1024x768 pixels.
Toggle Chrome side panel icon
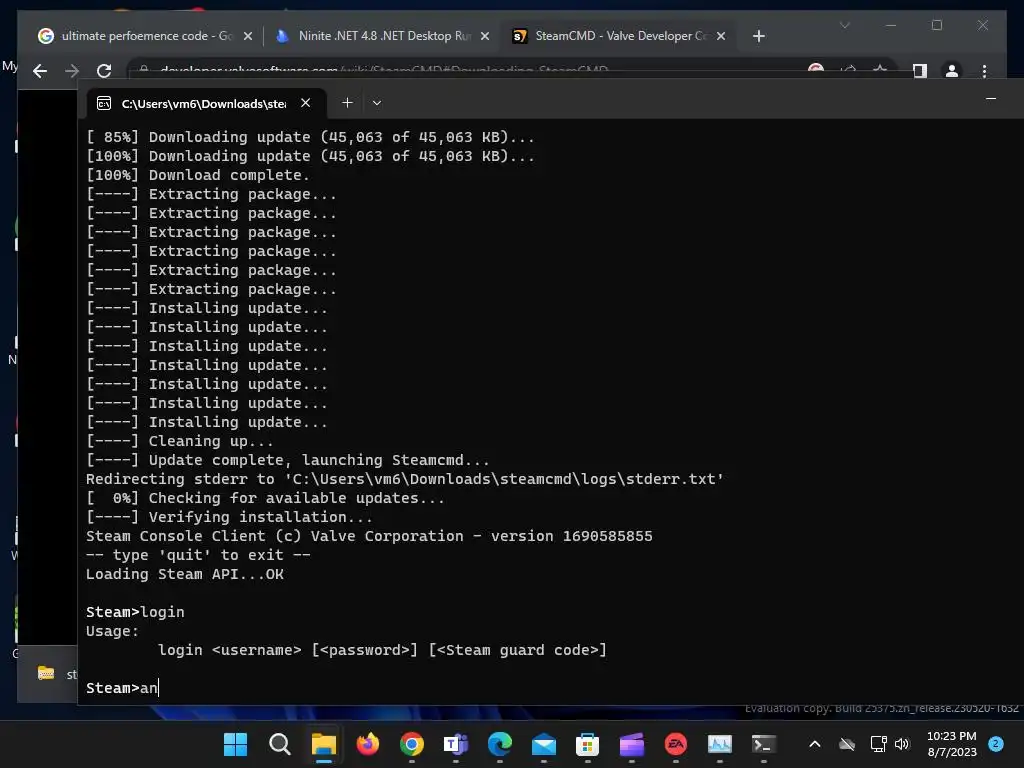tap(920, 71)
